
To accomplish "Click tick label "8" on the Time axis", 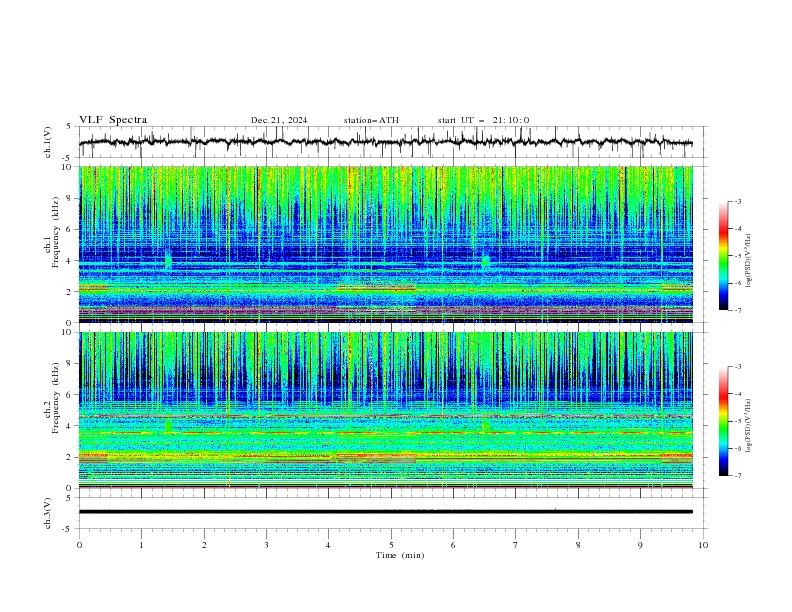I will point(578,545).
